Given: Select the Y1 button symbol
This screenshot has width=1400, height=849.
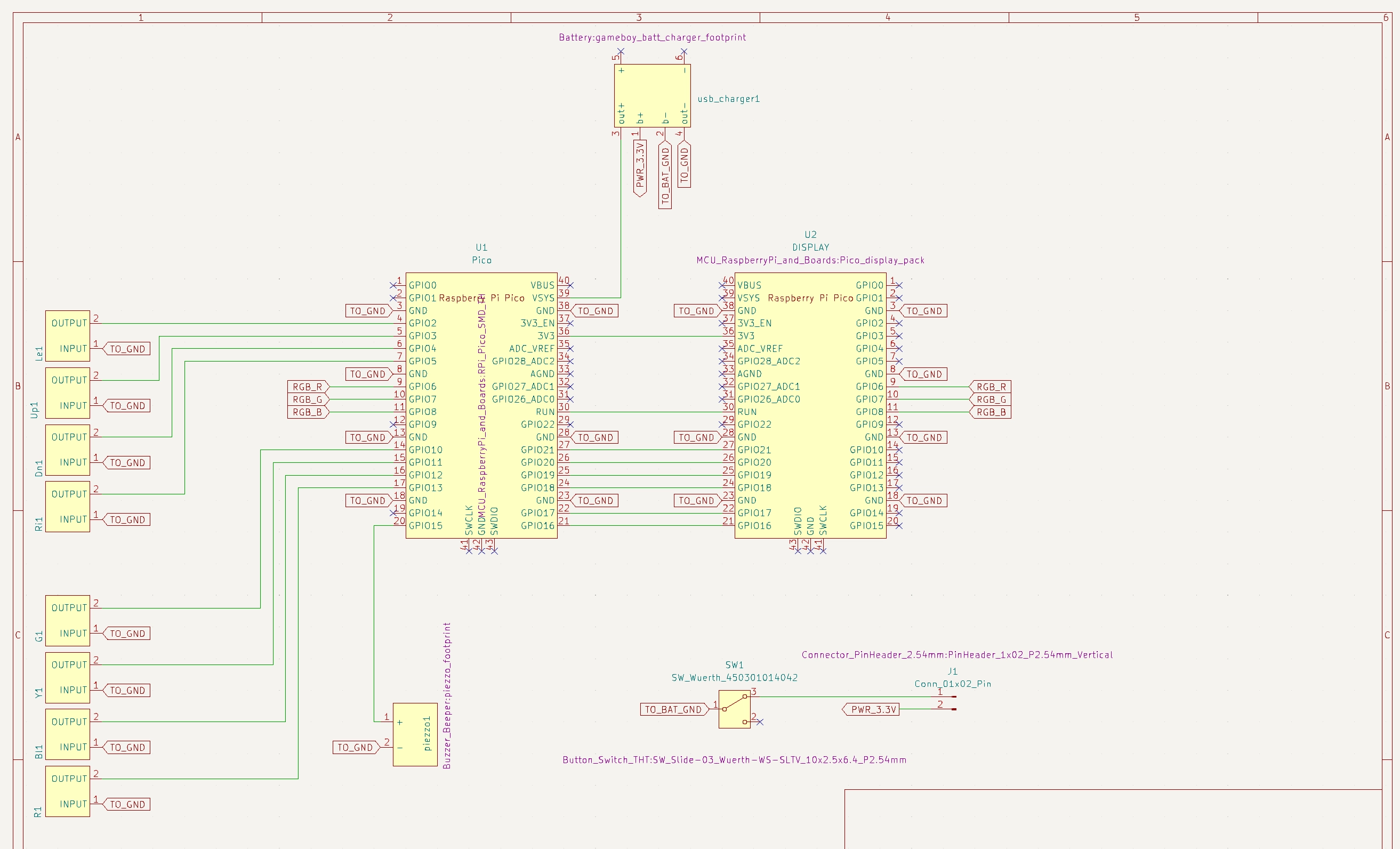Looking at the screenshot, I should tap(68, 677).
